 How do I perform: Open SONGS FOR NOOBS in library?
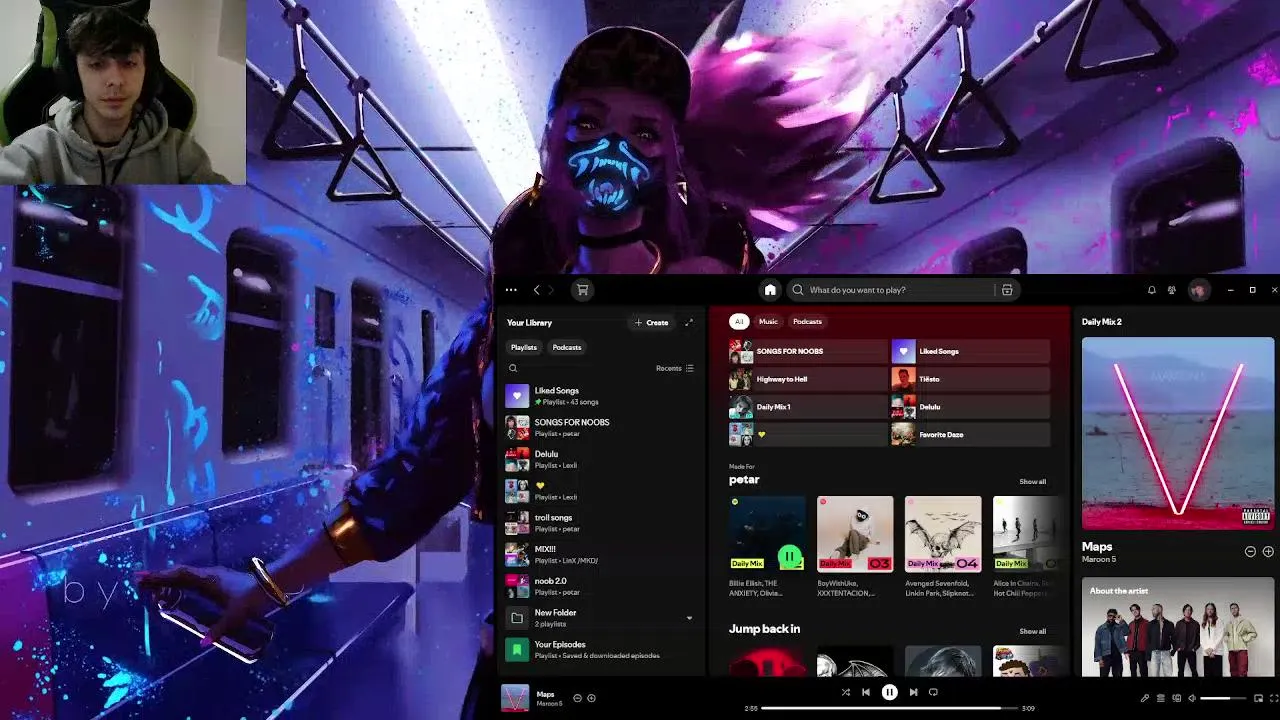(600, 427)
